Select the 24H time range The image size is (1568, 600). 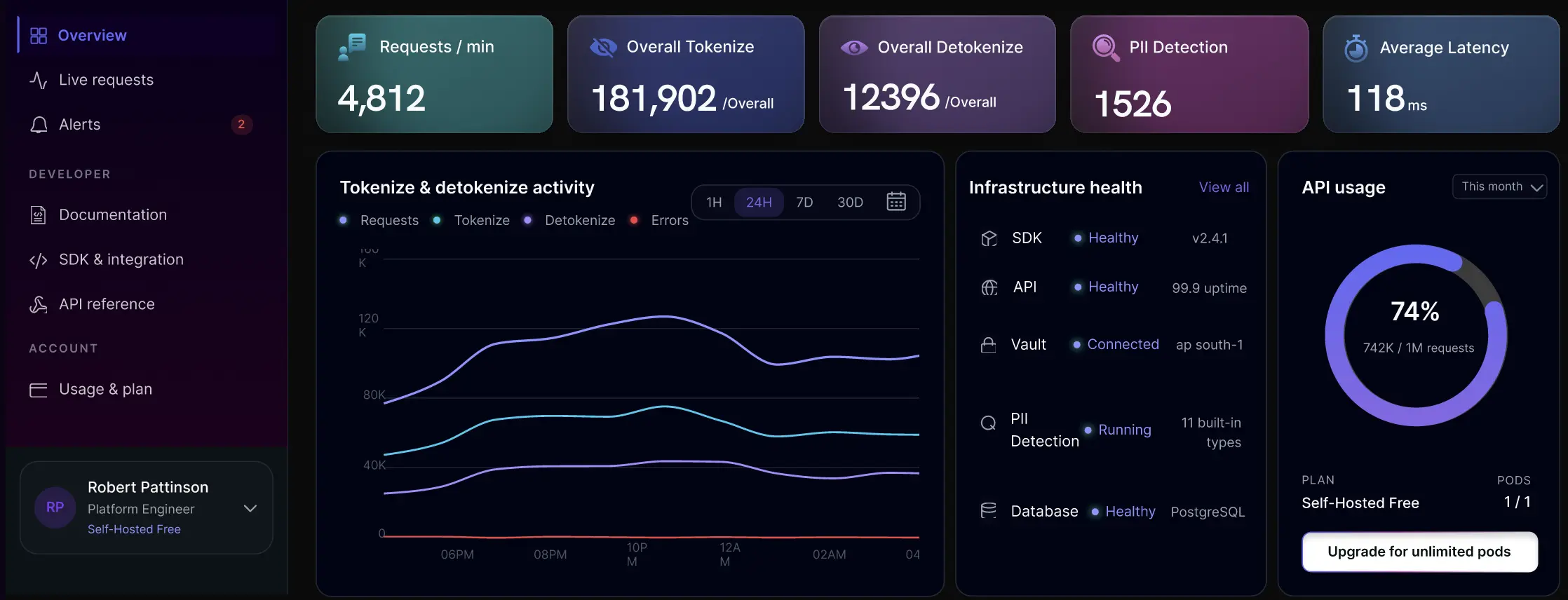pyautogui.click(x=759, y=203)
